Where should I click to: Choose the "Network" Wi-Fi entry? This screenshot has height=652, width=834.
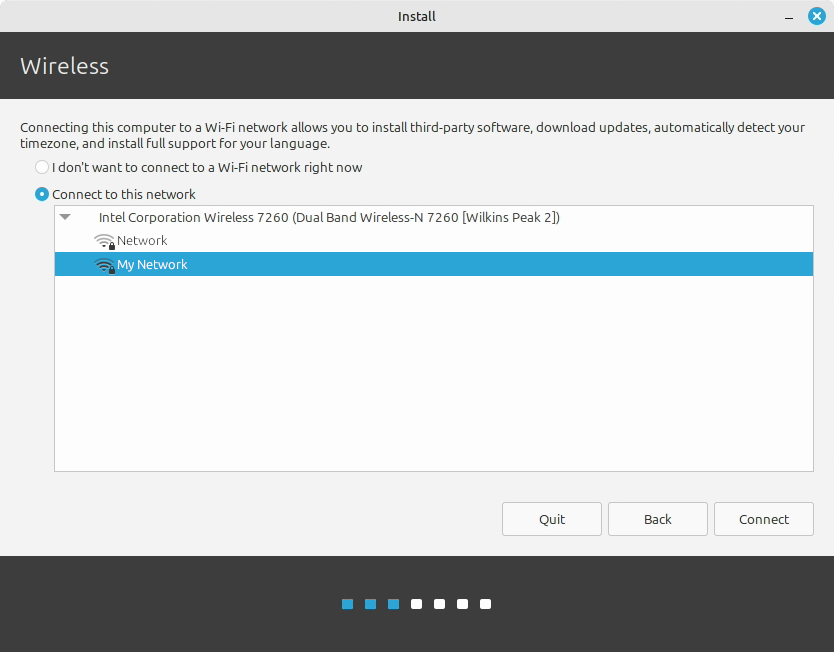(142, 241)
